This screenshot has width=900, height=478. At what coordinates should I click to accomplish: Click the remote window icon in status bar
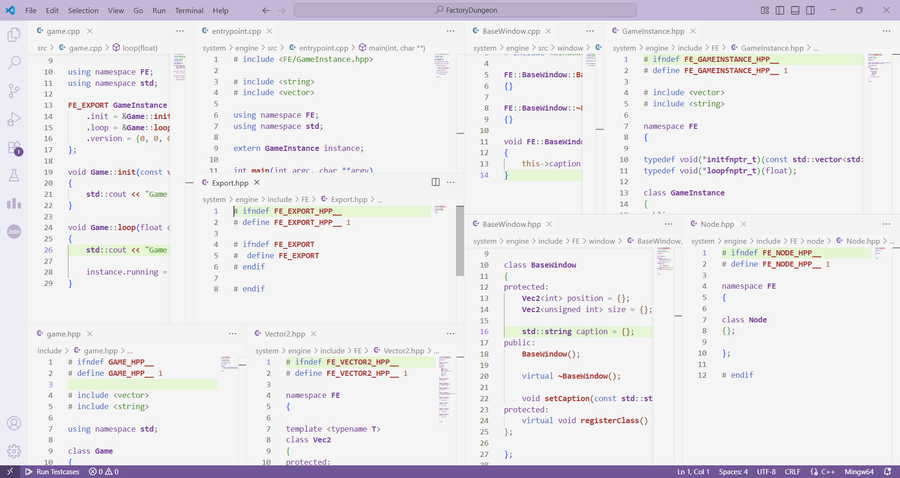10,472
